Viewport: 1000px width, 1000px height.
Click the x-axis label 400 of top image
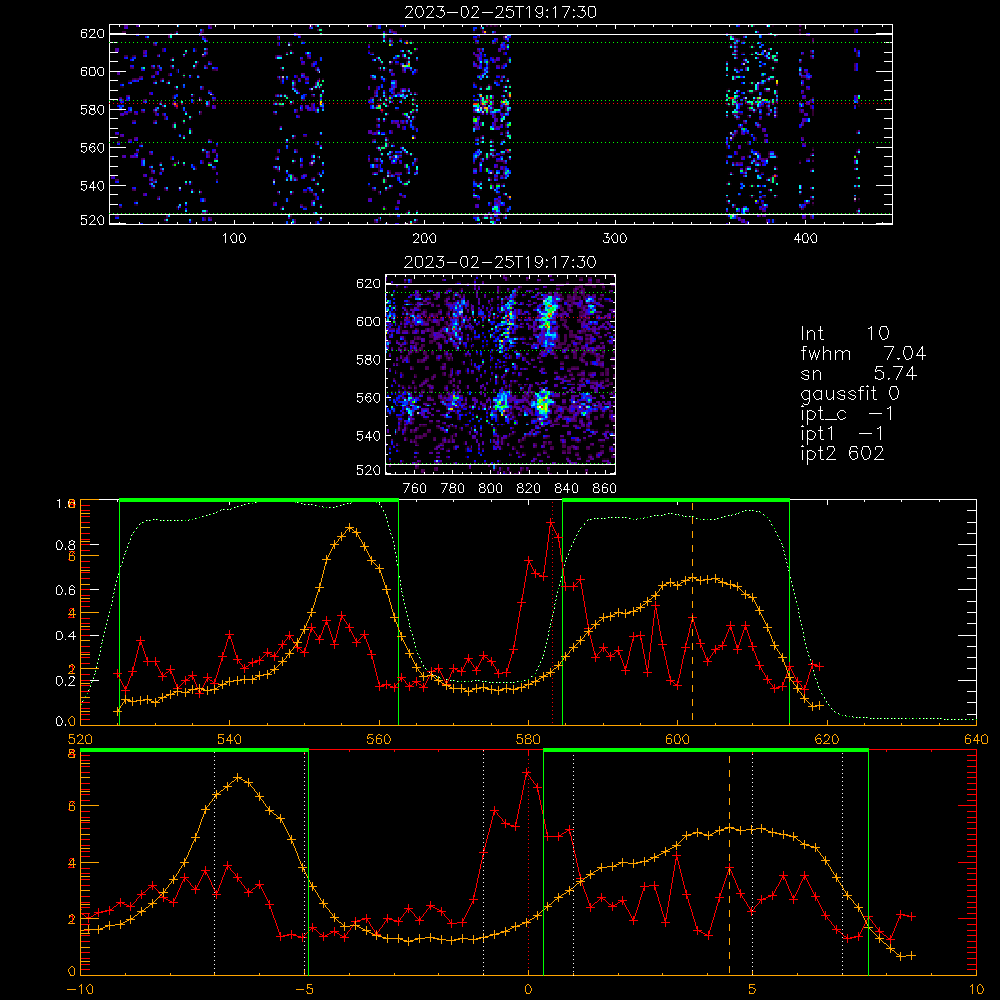coord(805,239)
